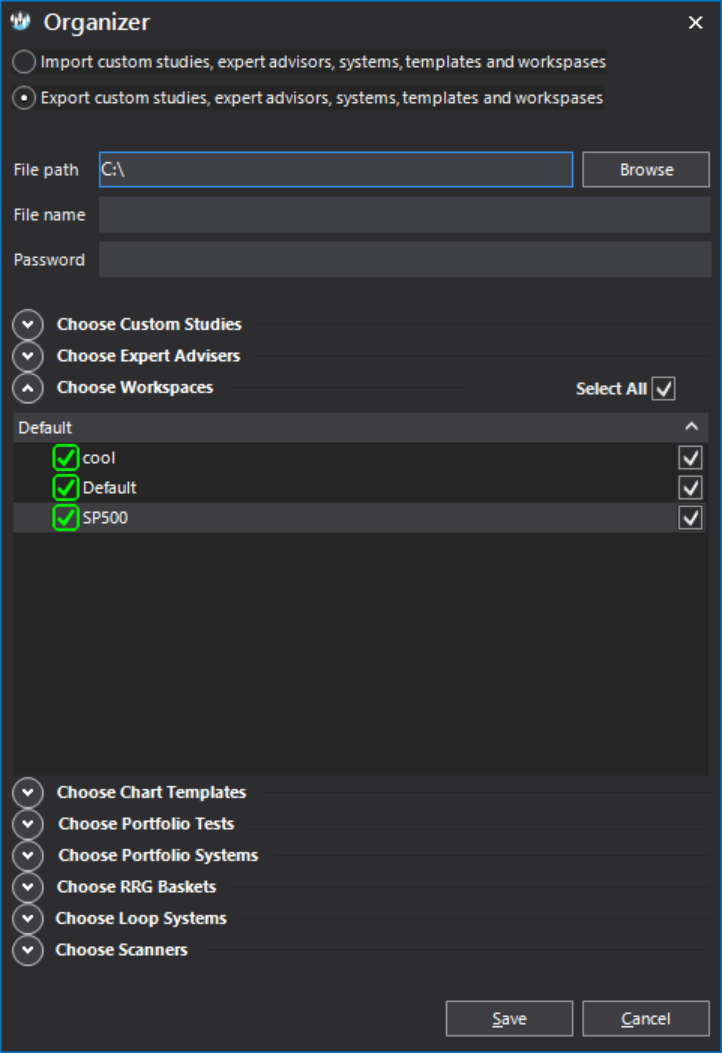Image resolution: width=722 pixels, height=1053 pixels.
Task: Expand Choose Scanners with its round arrow icon
Action: (x=28, y=950)
